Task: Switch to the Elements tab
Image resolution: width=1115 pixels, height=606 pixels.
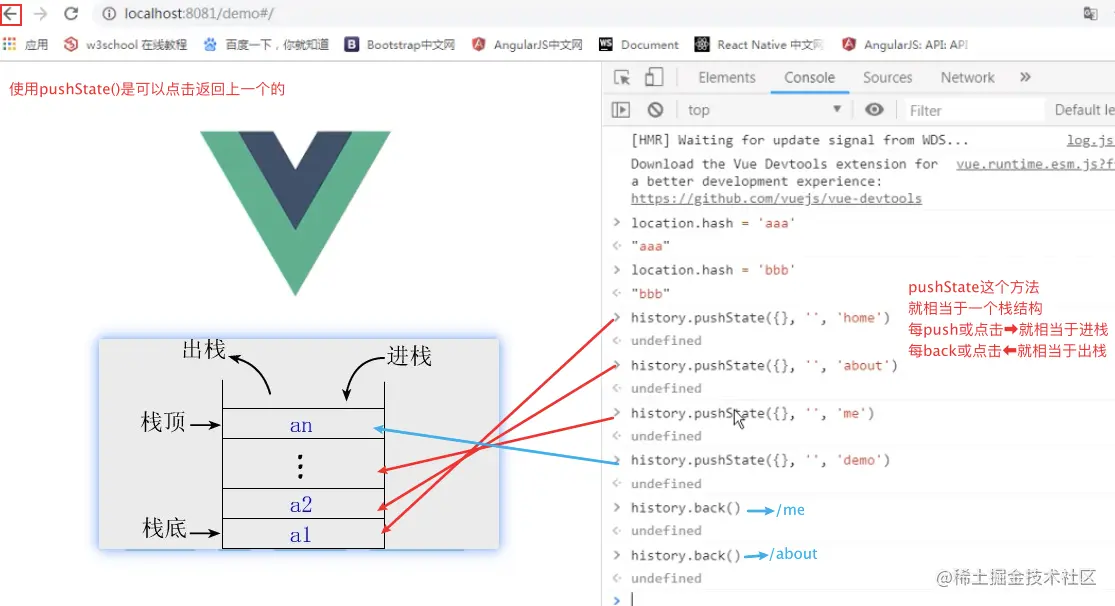Action: click(727, 78)
